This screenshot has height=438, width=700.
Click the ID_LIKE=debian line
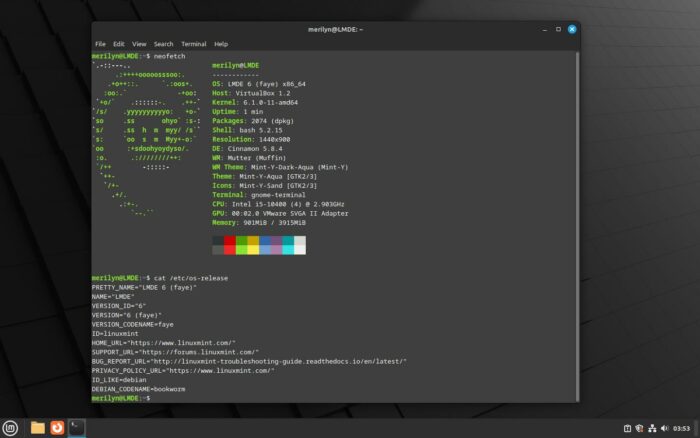(119, 380)
